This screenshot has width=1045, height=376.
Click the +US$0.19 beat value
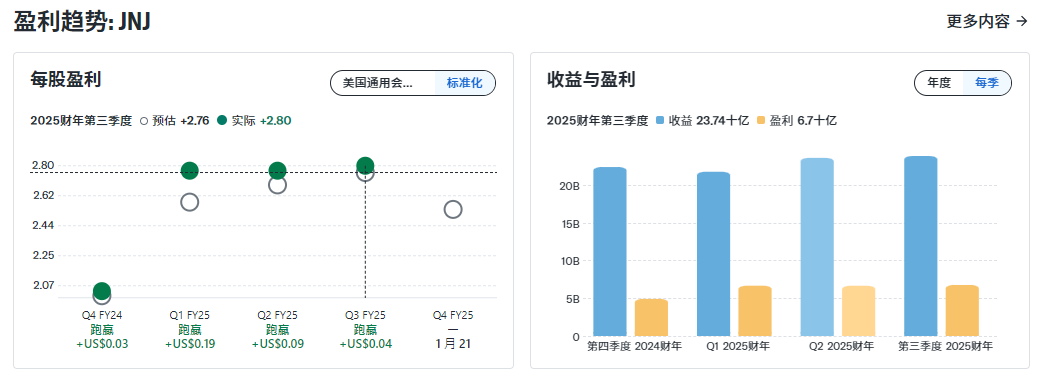click(x=189, y=344)
